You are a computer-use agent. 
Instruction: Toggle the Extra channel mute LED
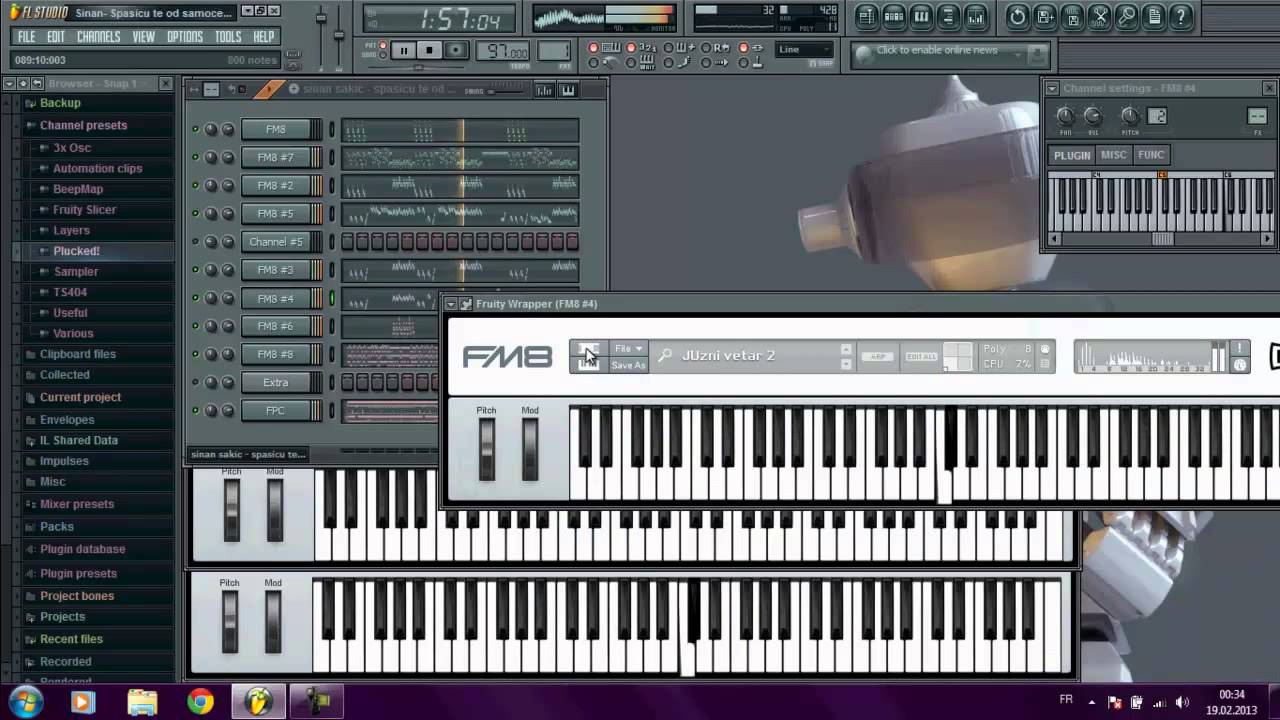[195, 382]
